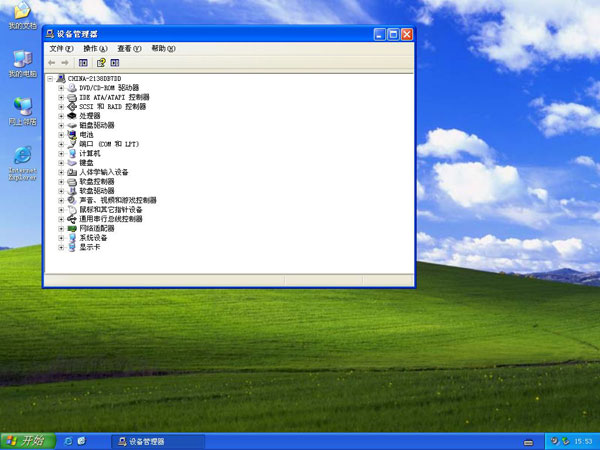Open the 操作(A) menu
Screen dimensions: 600x450
95,49
